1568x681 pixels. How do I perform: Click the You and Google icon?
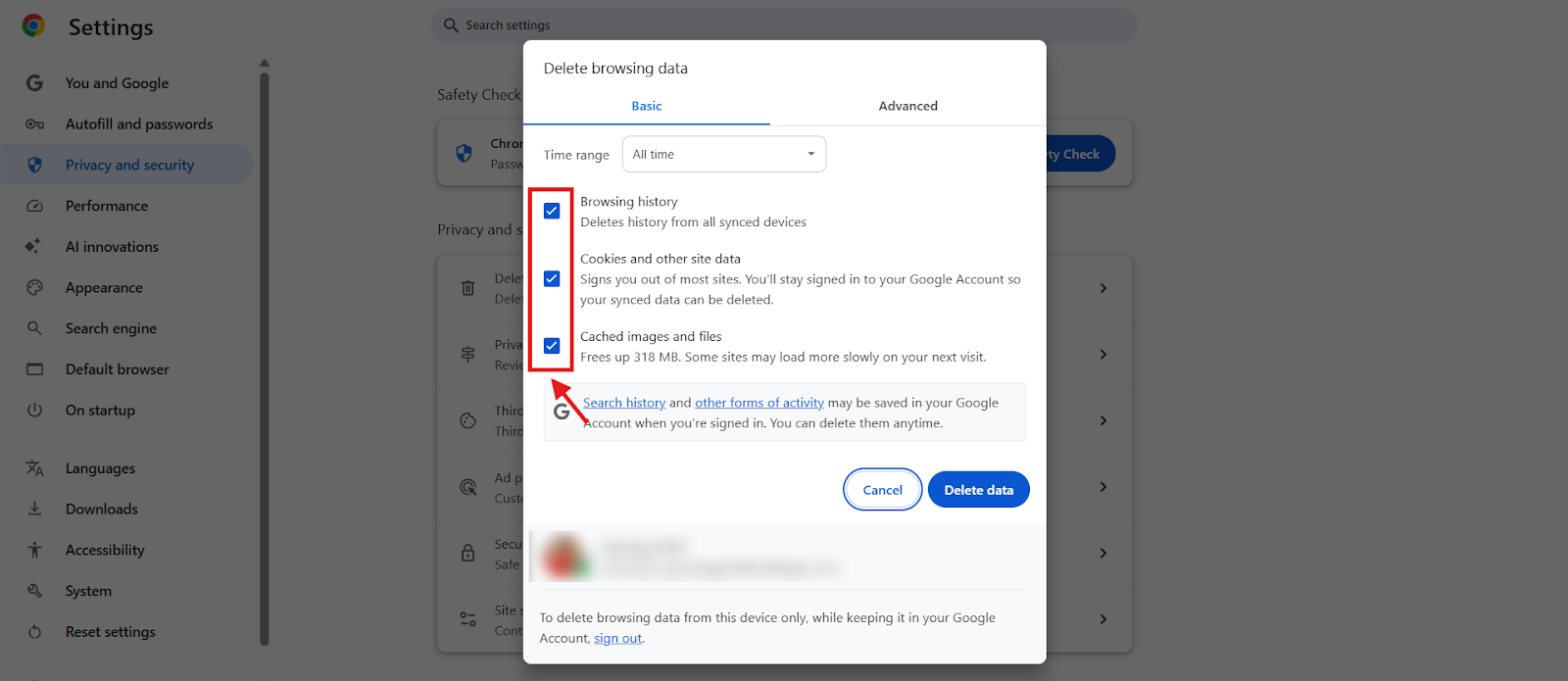[x=34, y=83]
